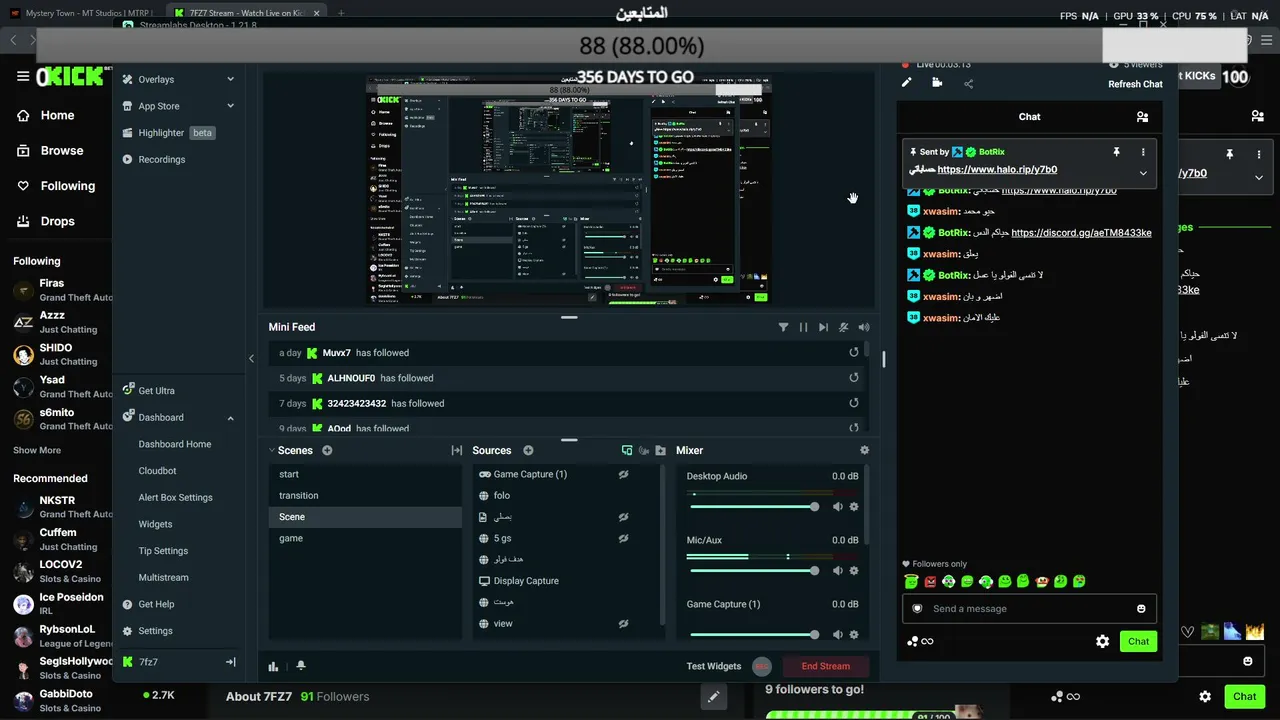Viewport: 1280px width, 720px height.
Task: Open pinned message three-dot options menu
Action: click(x=1143, y=152)
